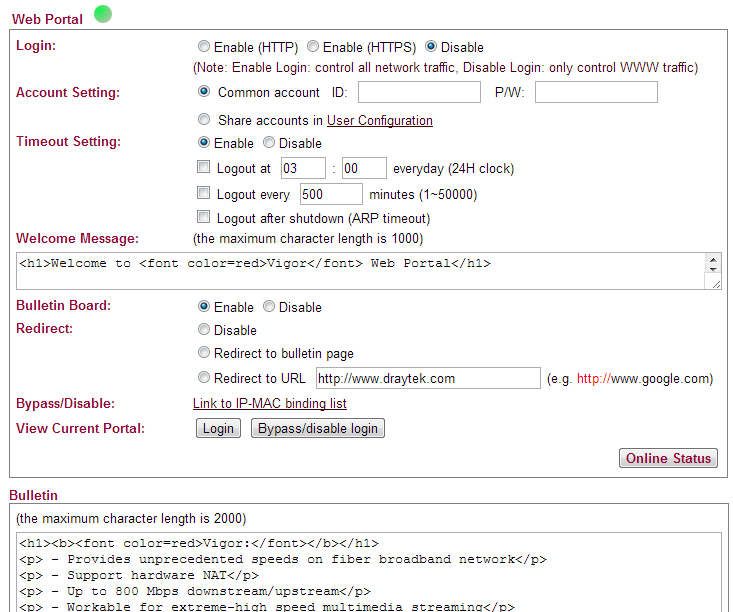The height and width of the screenshot is (612, 733).
Task: Choose Share accounts in User Configuration radio
Action: [204, 119]
